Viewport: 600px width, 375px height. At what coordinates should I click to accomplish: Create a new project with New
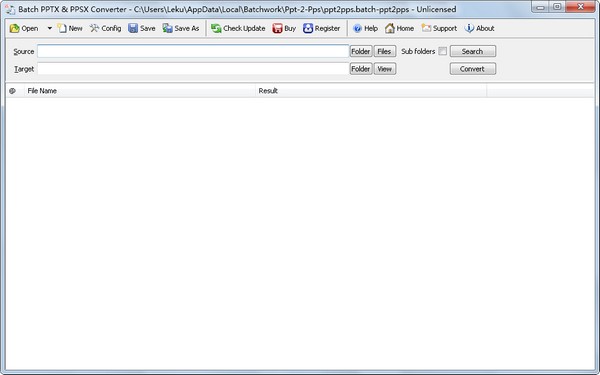pos(70,28)
